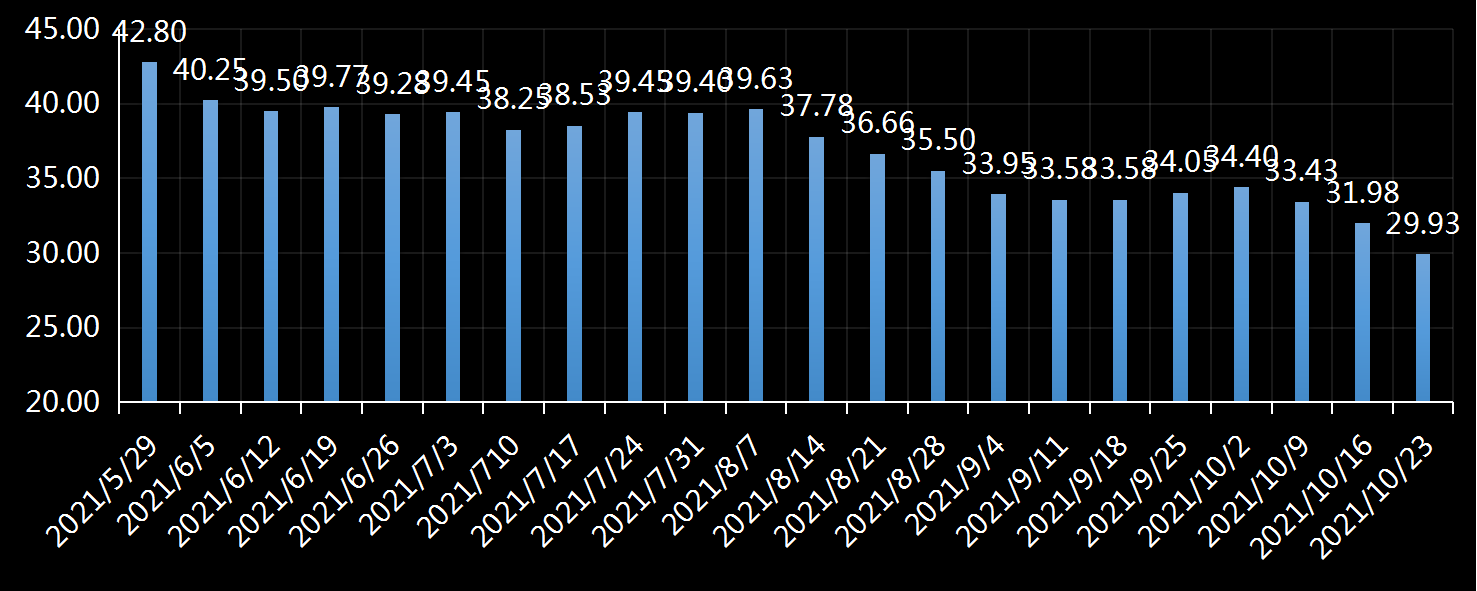Click the bar for 2021/6/5
This screenshot has height=591, width=1477.
pos(210,251)
